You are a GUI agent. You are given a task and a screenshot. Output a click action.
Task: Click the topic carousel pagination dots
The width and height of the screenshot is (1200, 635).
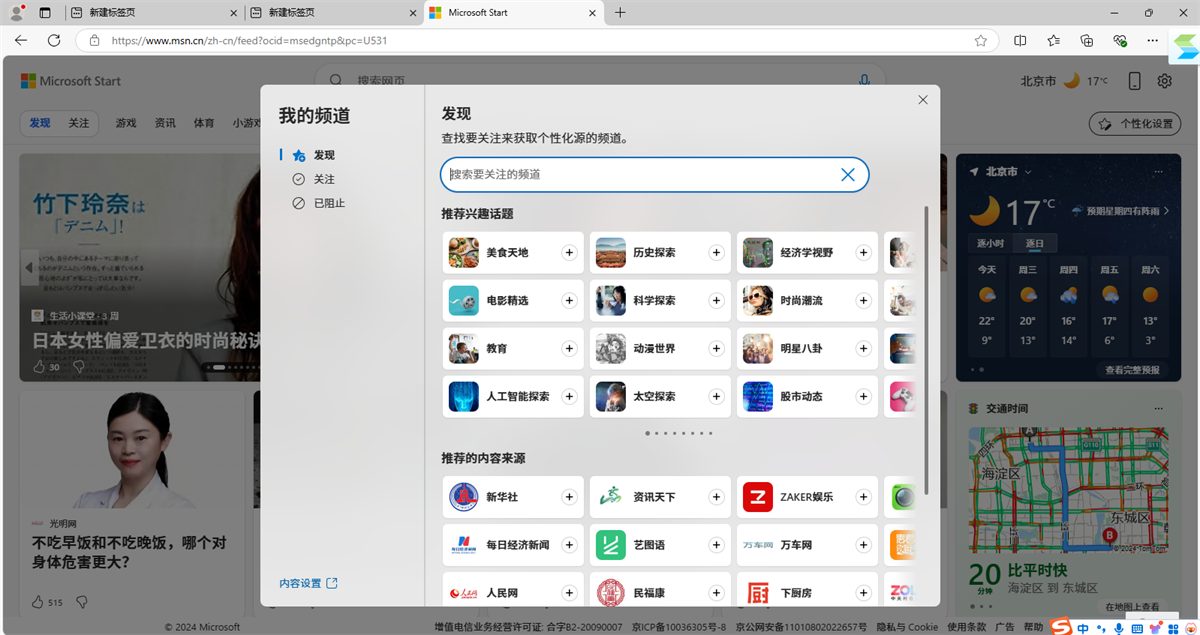pyautogui.click(x=679, y=433)
